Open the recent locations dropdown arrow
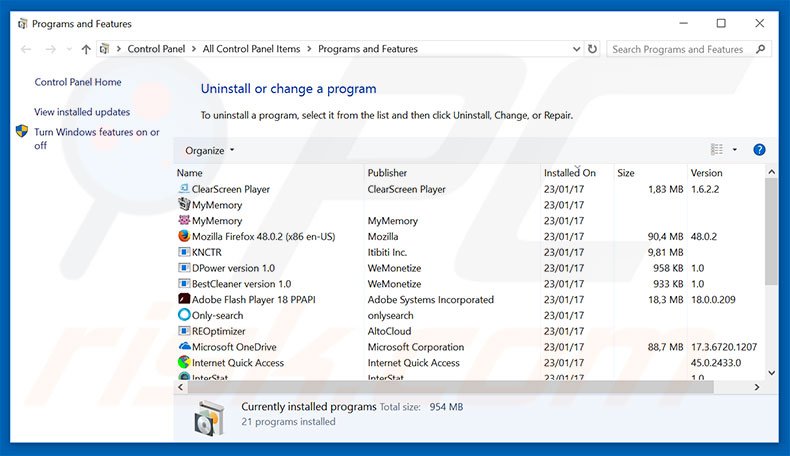The image size is (790, 456). click(69, 49)
